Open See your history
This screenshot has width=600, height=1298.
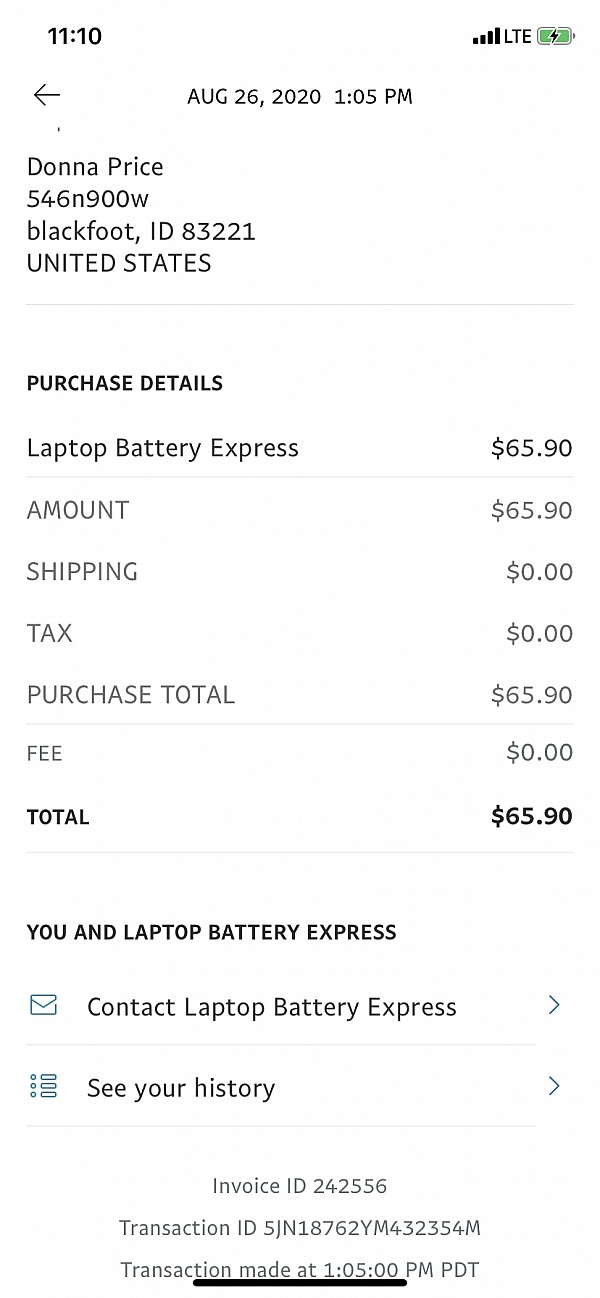[x=181, y=1088]
